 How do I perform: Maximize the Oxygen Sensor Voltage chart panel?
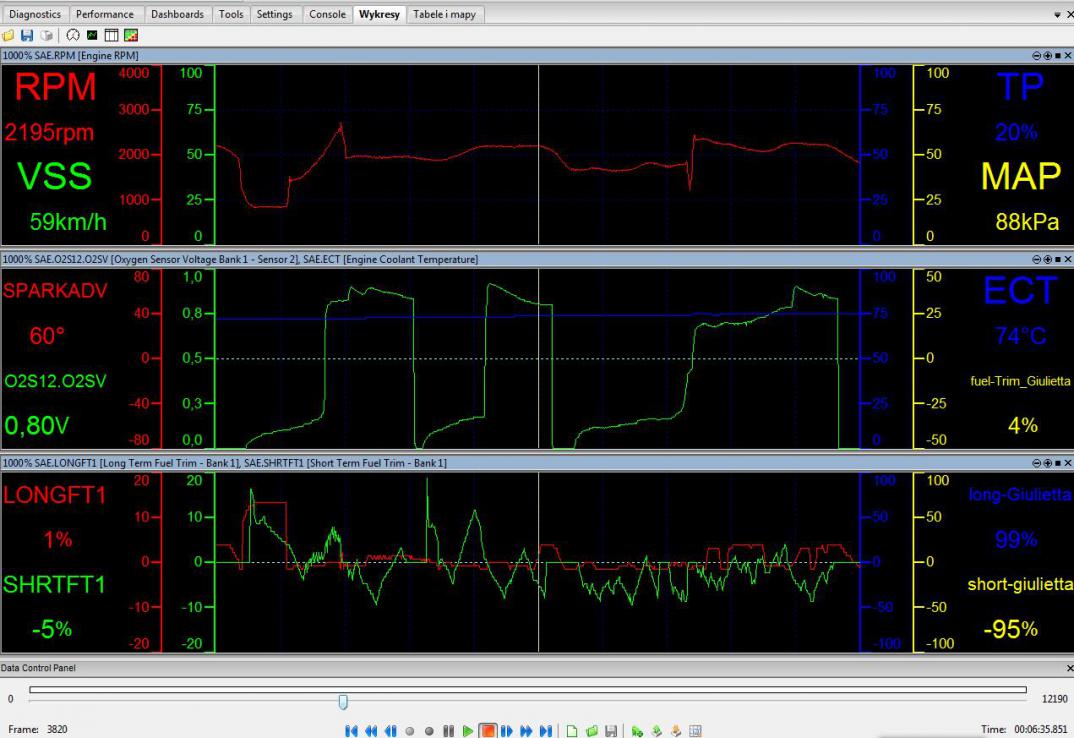[1058, 259]
